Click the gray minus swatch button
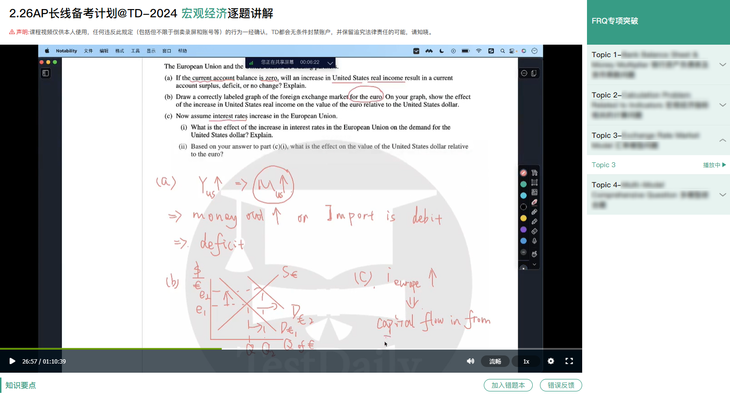 (523, 252)
